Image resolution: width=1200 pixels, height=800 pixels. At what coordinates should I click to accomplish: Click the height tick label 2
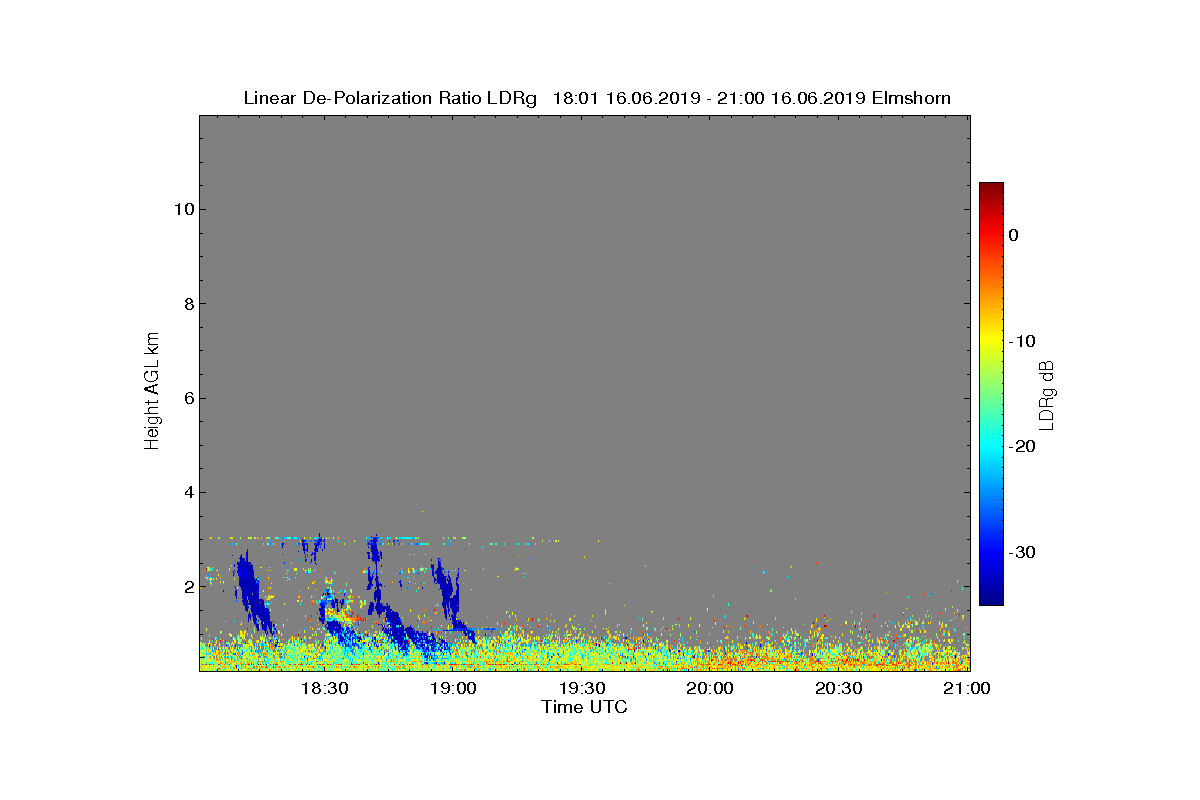tap(187, 587)
